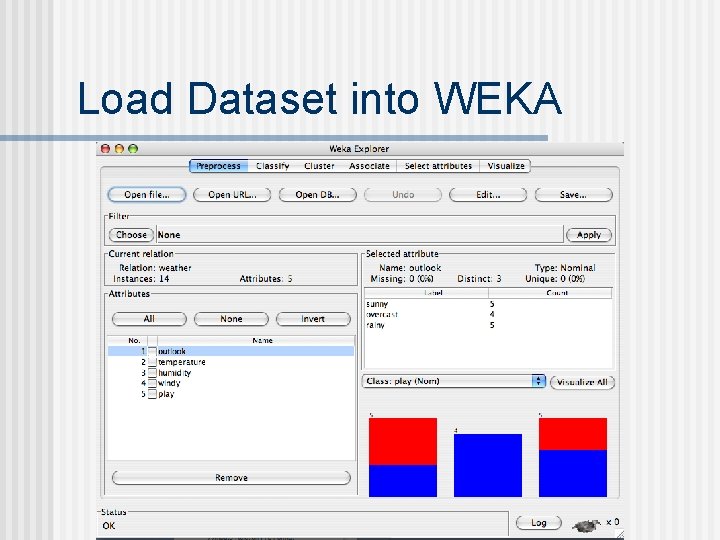Click the yellow minimize window button
Viewport: 720px width, 540px height.
pos(119,149)
